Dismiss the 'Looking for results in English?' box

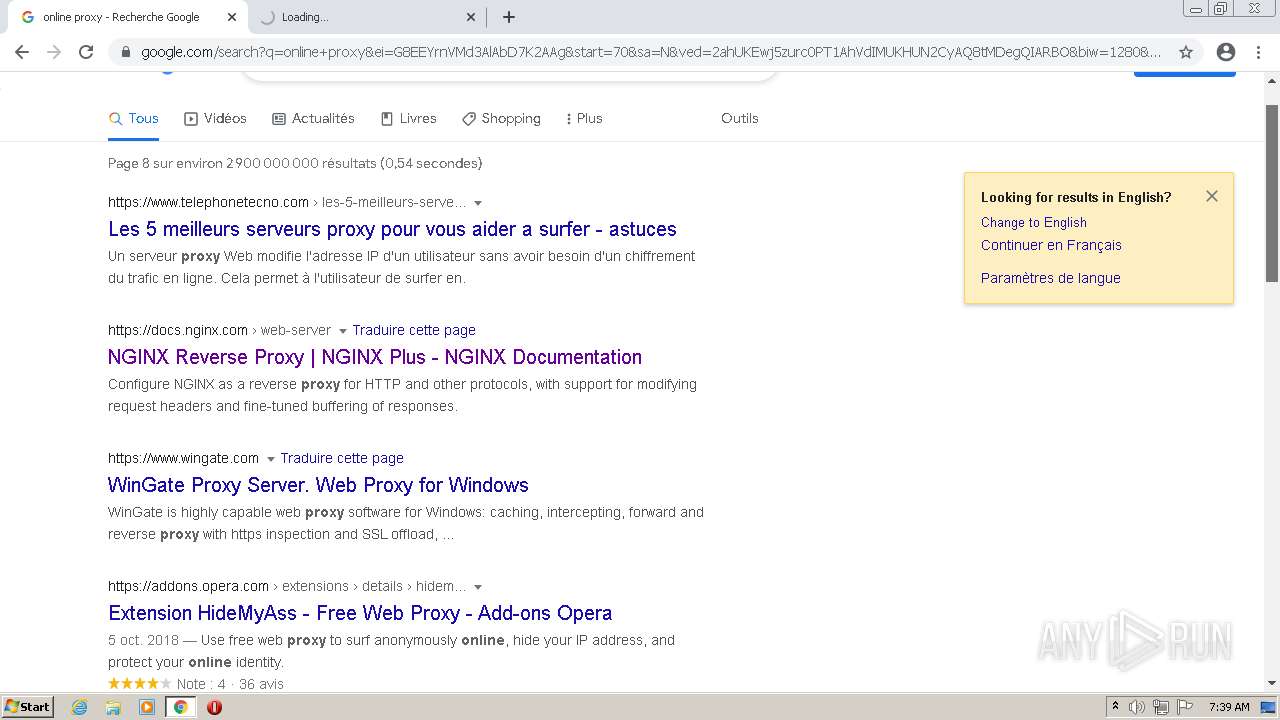coord(1212,196)
